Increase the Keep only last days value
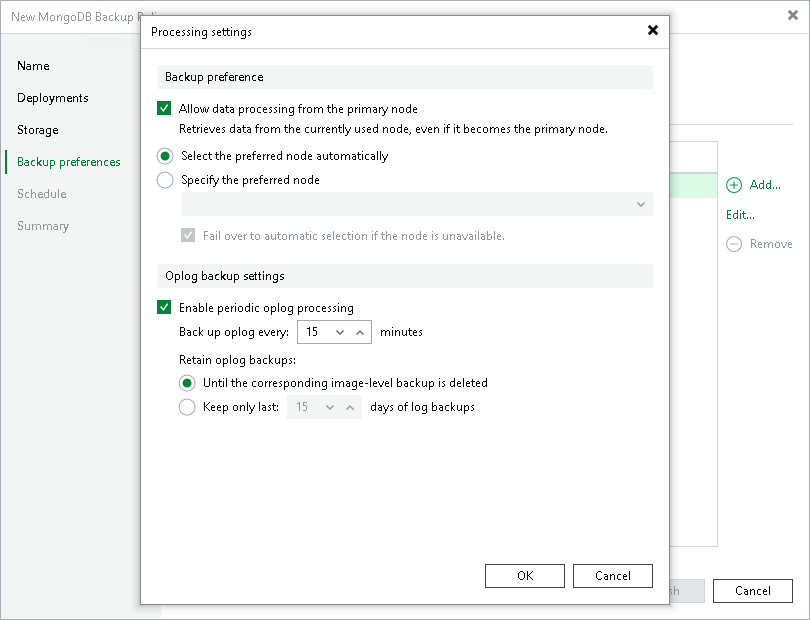The image size is (810, 620). click(x=350, y=408)
